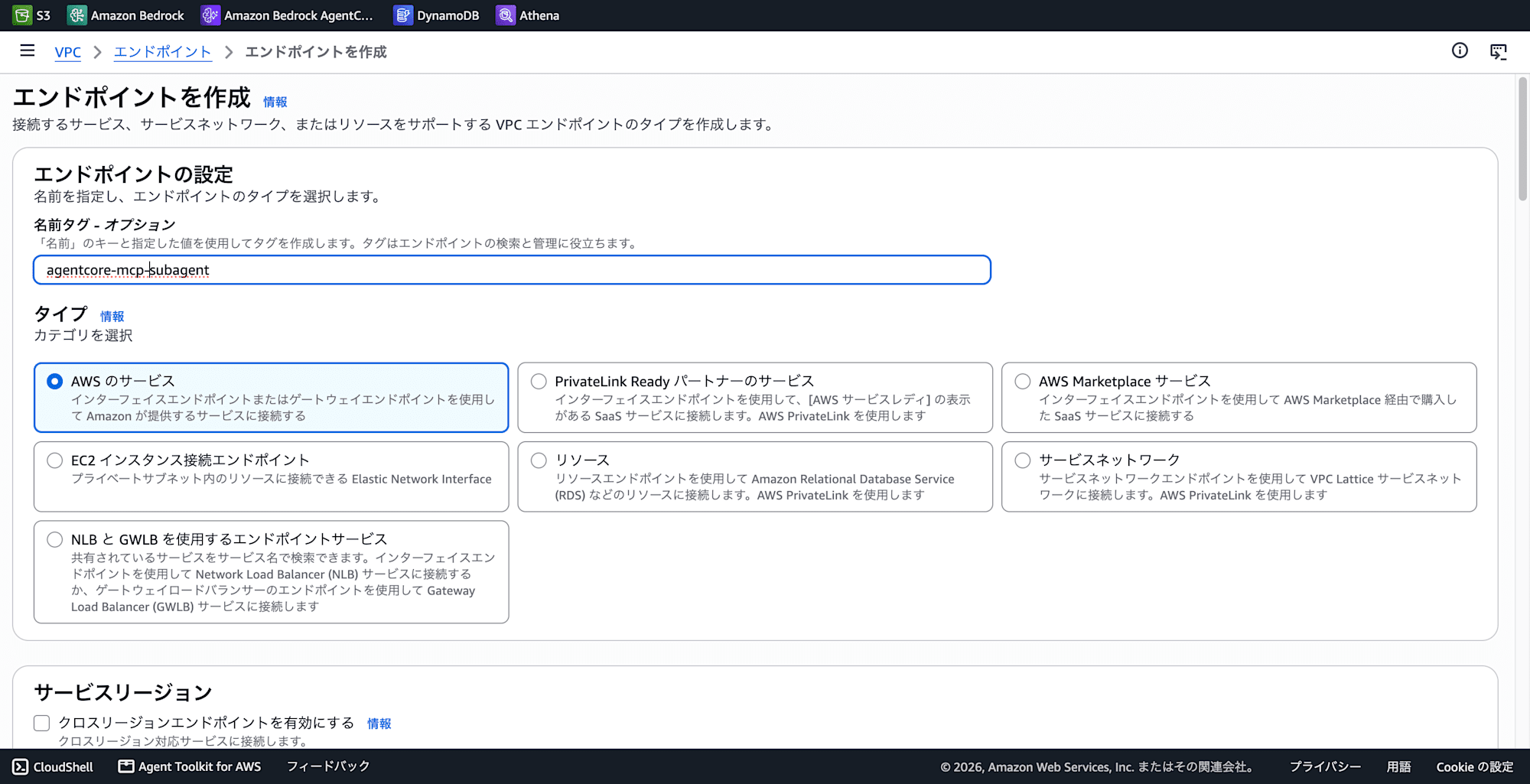Open Agent Toolkit for AWS icon
The height and width of the screenshot is (784, 1530).
pyautogui.click(x=126, y=766)
